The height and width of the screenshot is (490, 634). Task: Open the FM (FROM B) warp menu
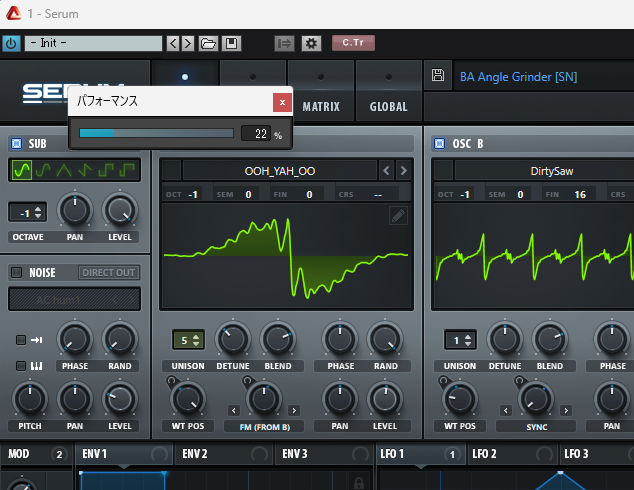click(264, 427)
